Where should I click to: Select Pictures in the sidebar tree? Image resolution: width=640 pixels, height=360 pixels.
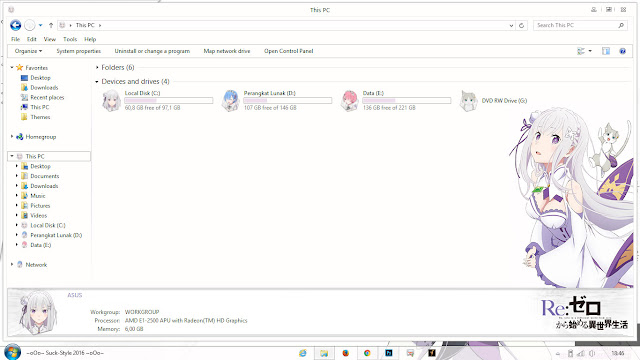pos(40,205)
